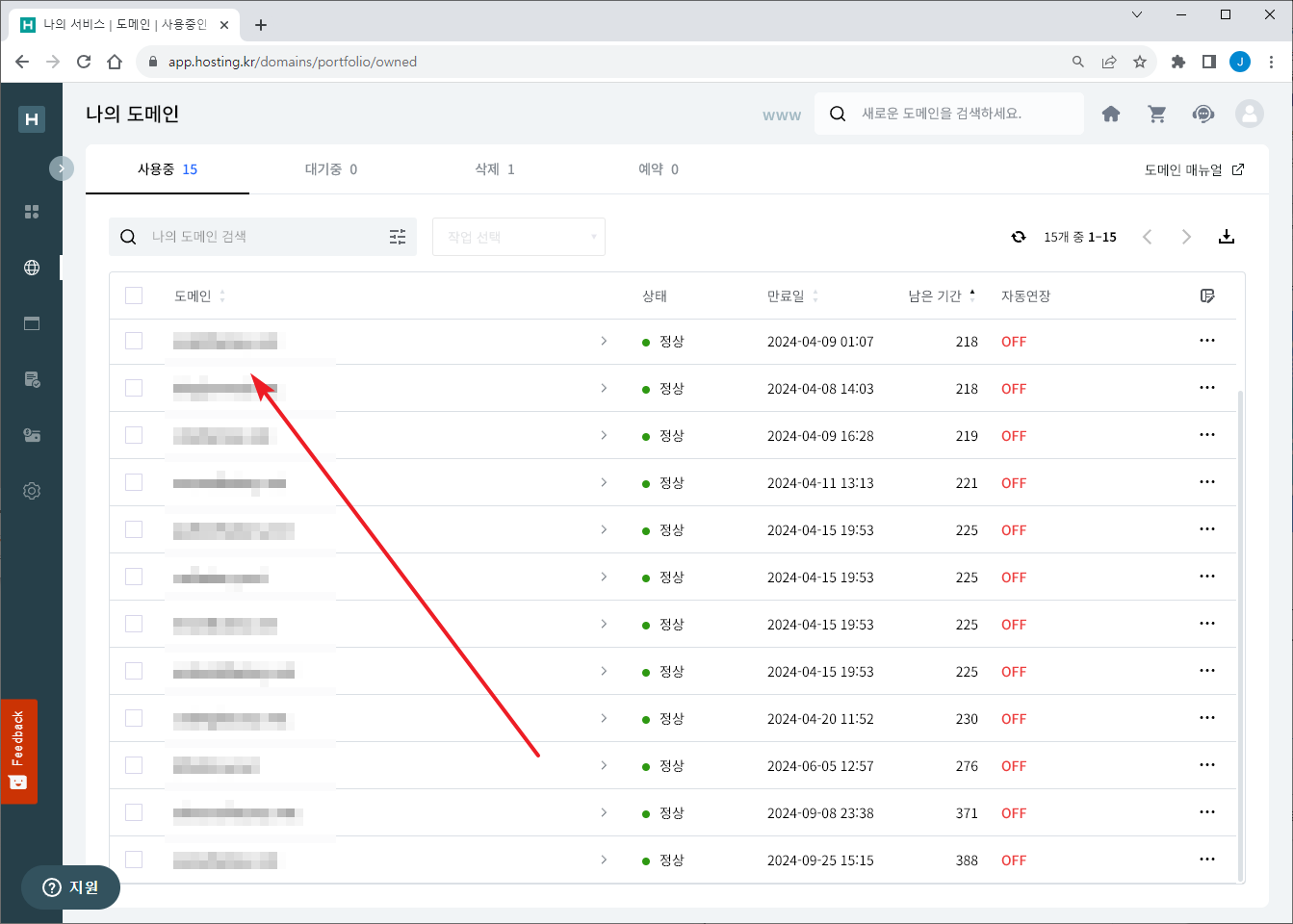Screen dimensions: 1293x924
Task: Focus the my domain search field
Action: click(262, 237)
